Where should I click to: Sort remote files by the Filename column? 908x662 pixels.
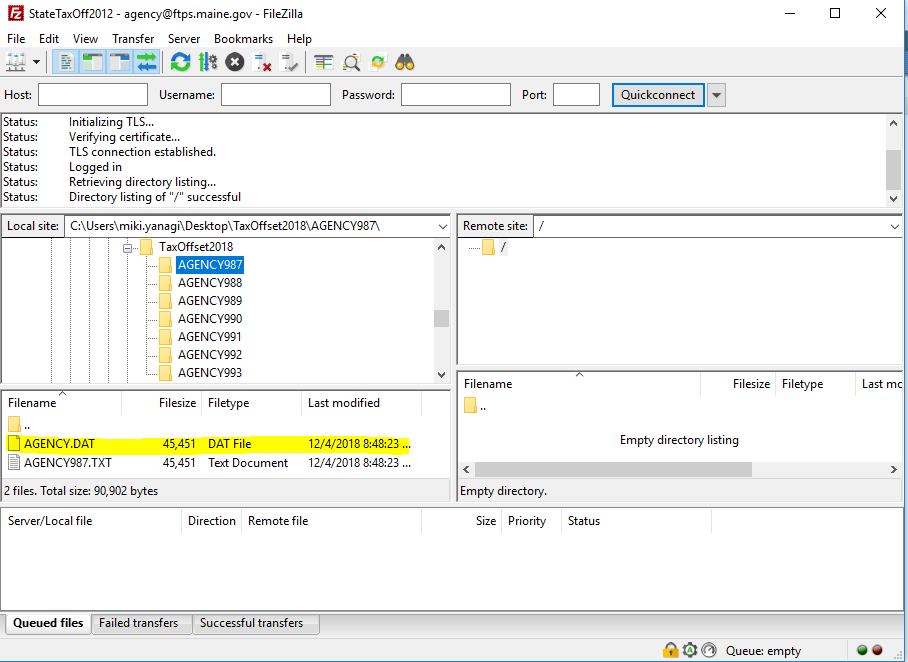[x=580, y=384]
